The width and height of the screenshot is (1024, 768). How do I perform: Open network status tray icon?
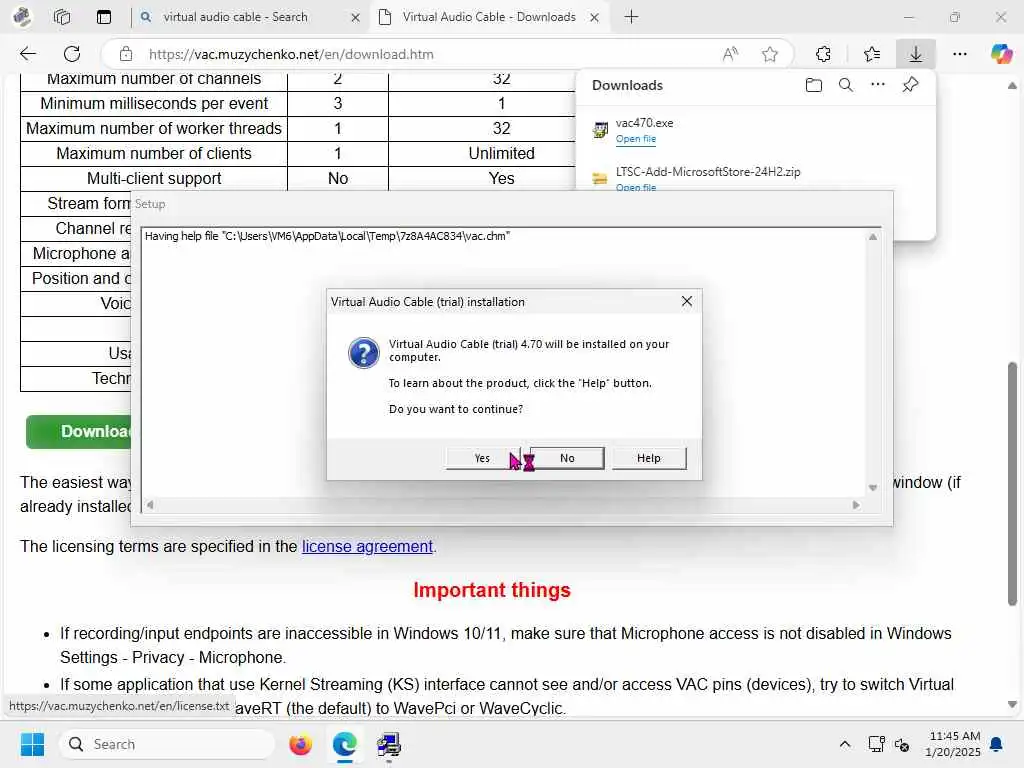pyautogui.click(x=876, y=744)
